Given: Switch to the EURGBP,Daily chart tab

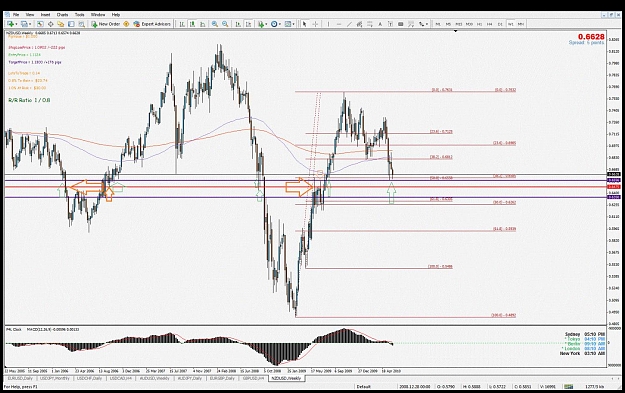Looking at the screenshot, I should (223, 378).
